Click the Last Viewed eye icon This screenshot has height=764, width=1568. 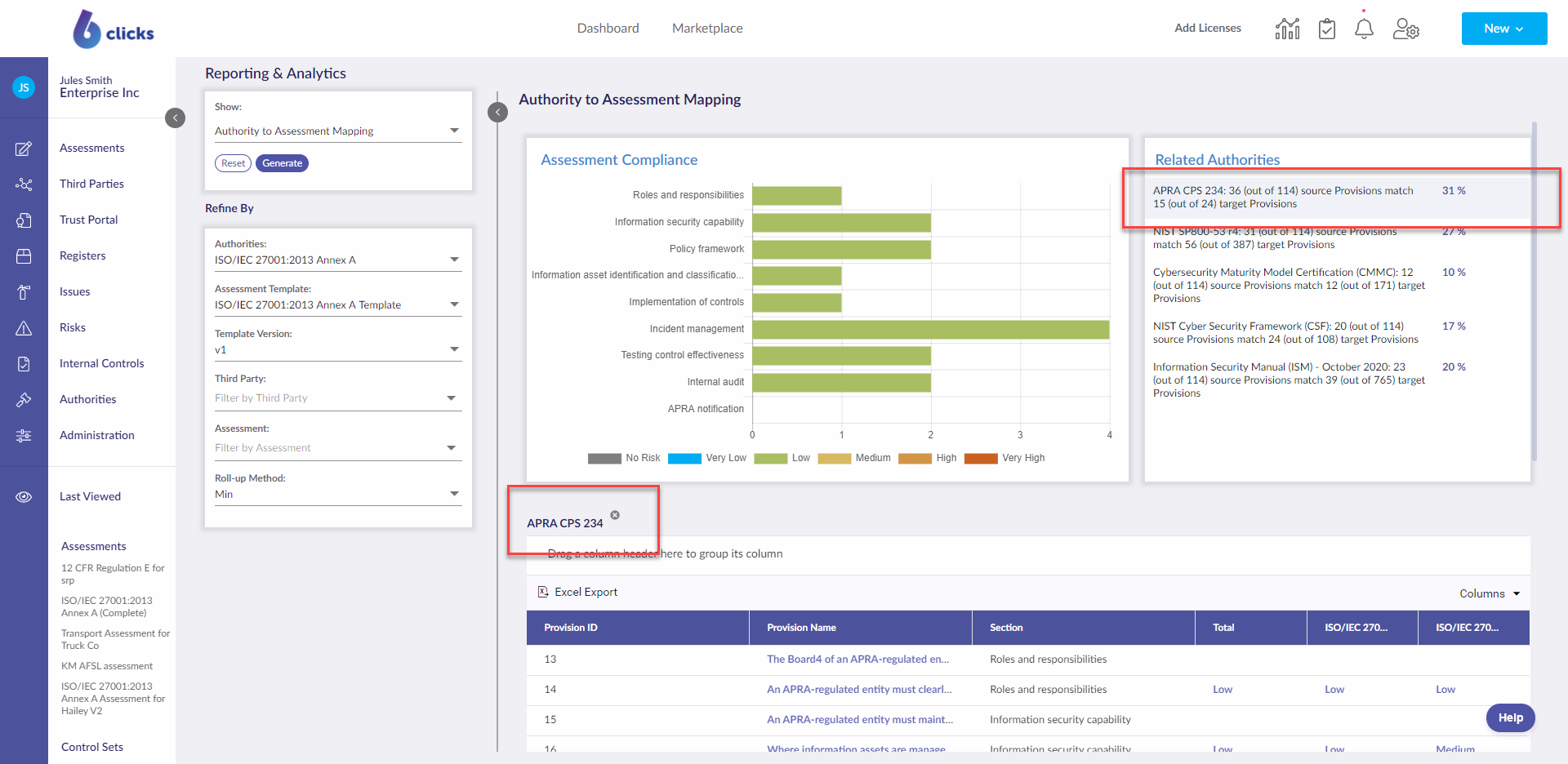point(24,497)
